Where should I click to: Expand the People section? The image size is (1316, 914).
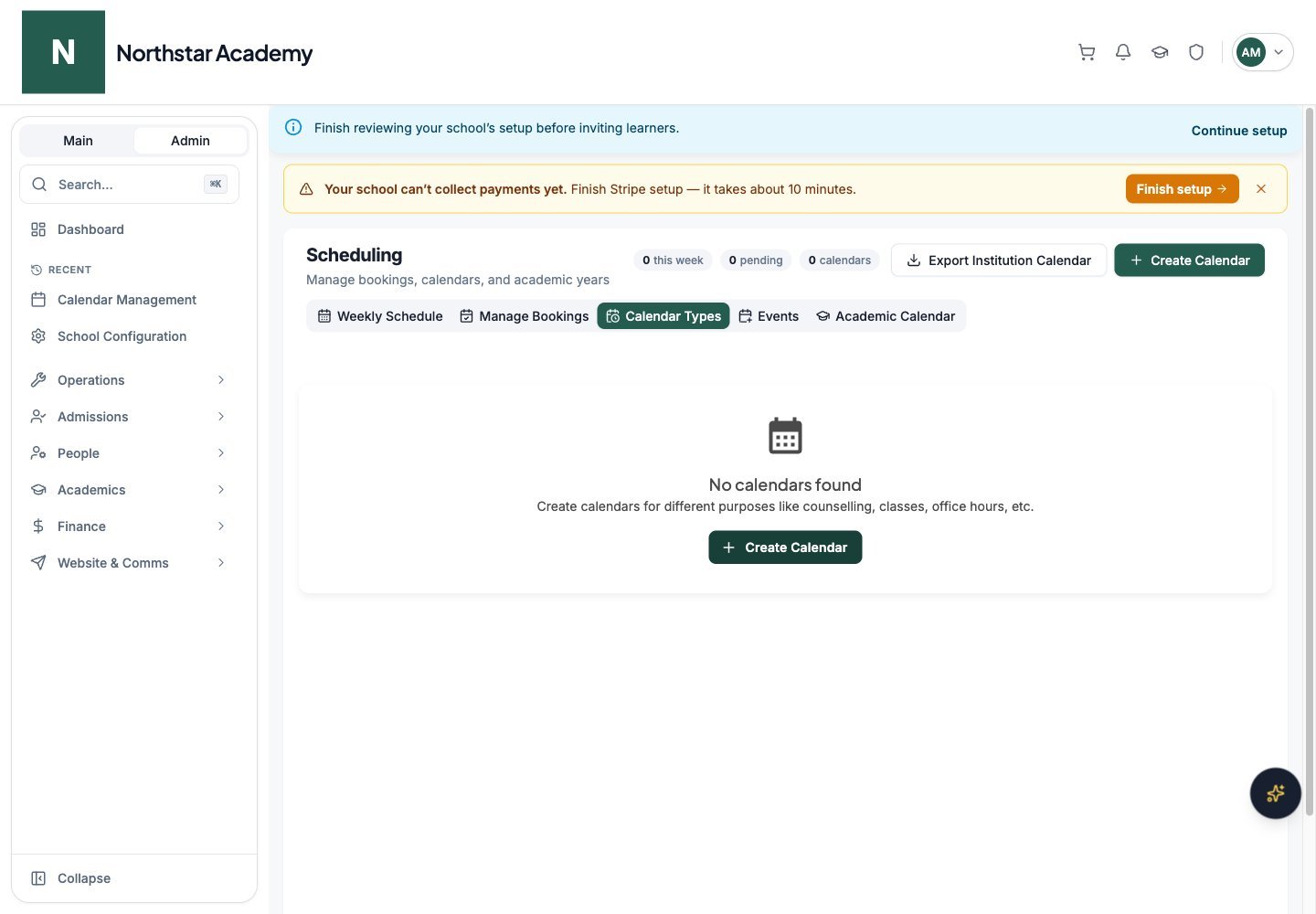coord(129,453)
